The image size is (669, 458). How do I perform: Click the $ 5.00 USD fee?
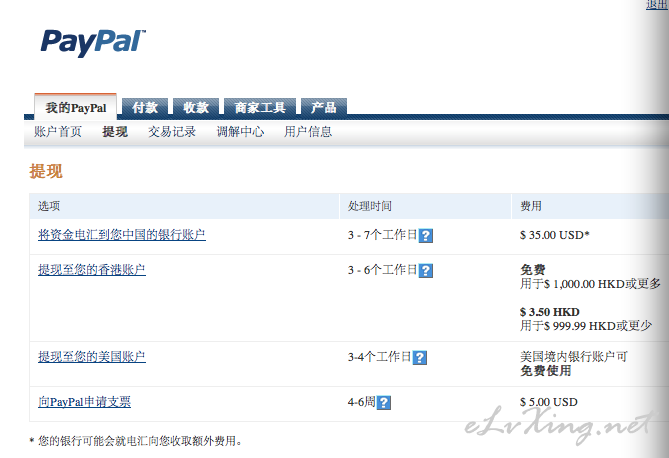point(549,402)
